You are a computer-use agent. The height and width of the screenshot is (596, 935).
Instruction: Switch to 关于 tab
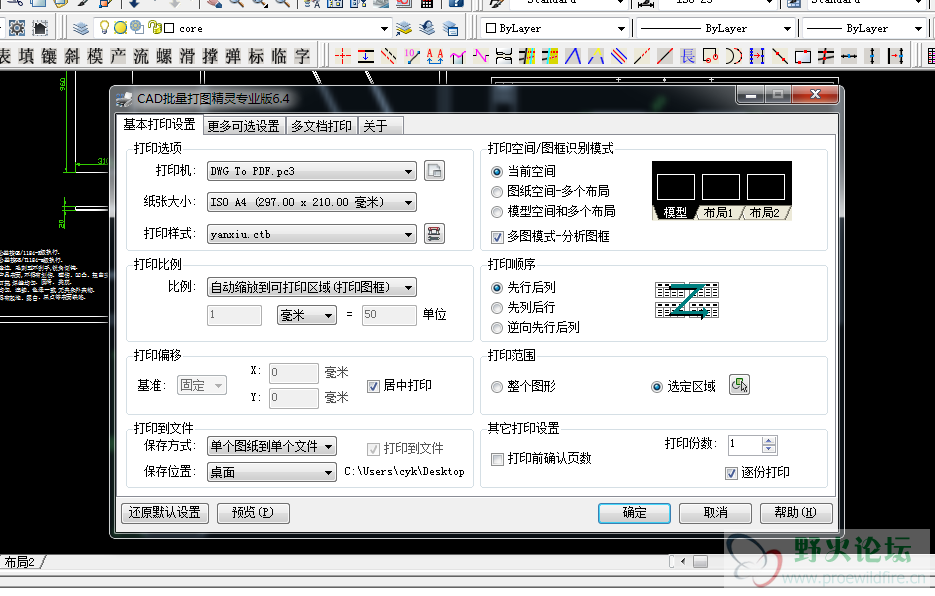pyautogui.click(x=380, y=126)
